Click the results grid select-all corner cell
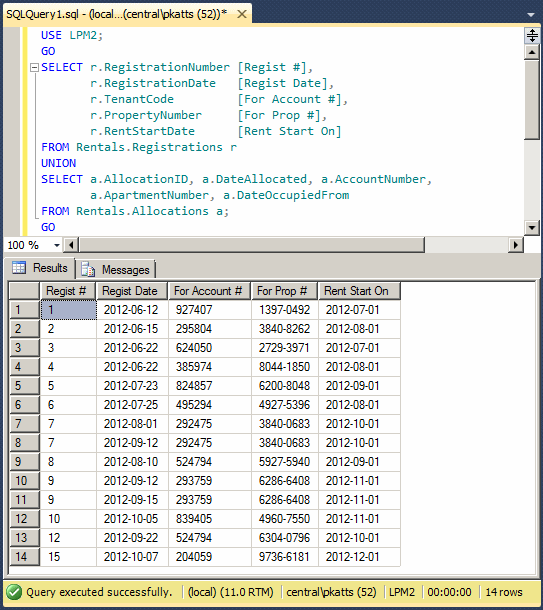This screenshot has height=610, width=543. 24,291
